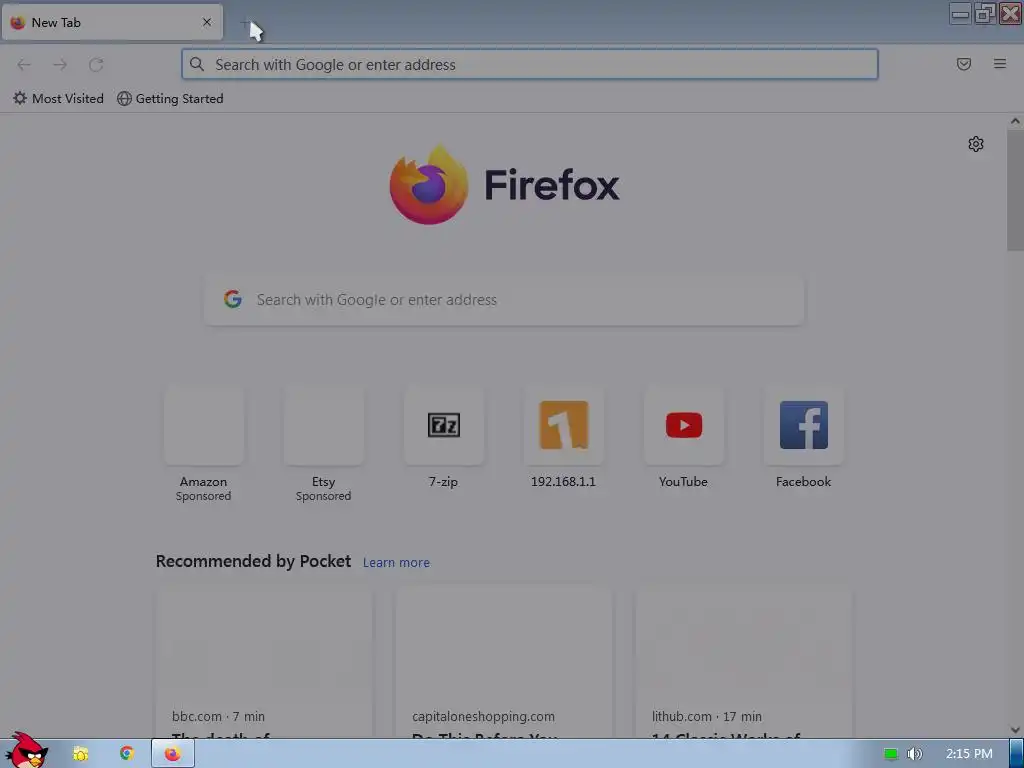Click the Amazon label text

pyautogui.click(x=204, y=482)
